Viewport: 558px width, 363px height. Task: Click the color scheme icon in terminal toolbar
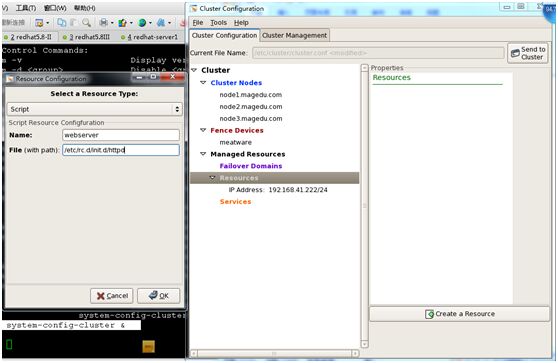[122, 23]
